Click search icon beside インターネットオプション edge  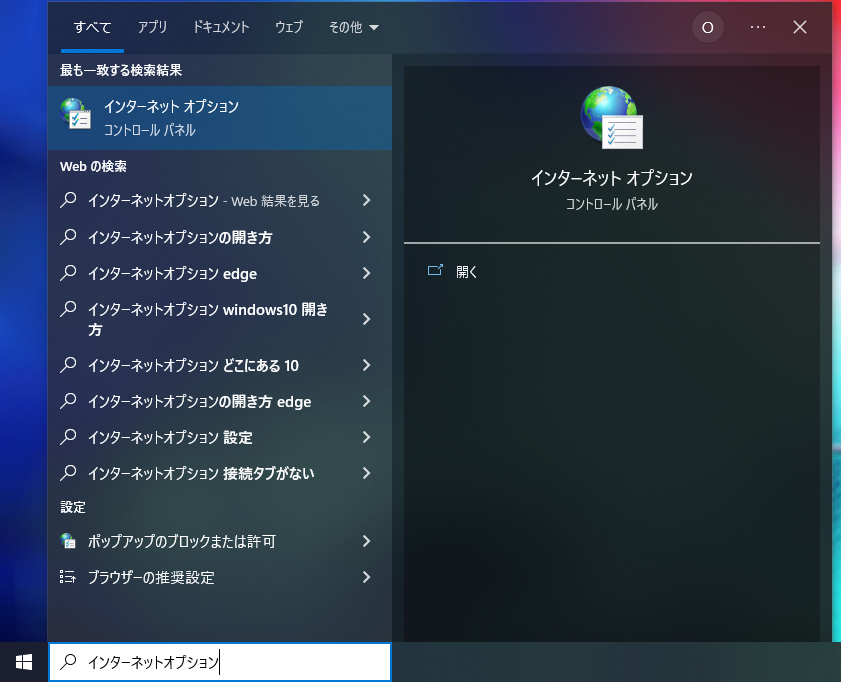[68, 273]
